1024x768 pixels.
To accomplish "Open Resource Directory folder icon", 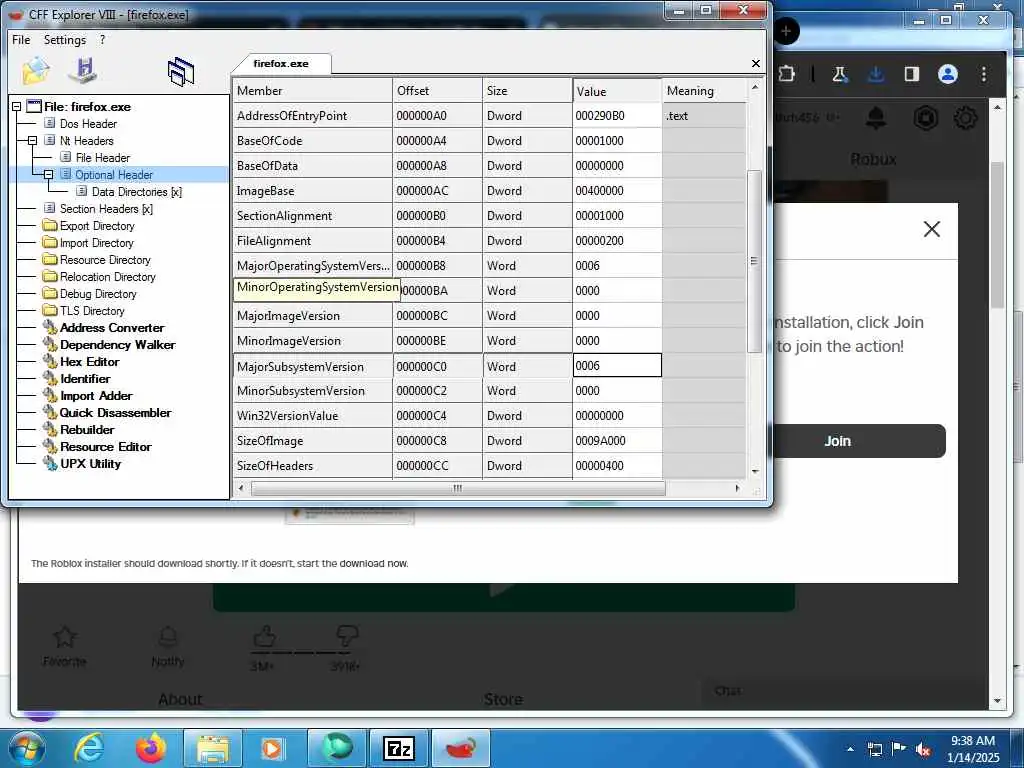I will coord(50,259).
